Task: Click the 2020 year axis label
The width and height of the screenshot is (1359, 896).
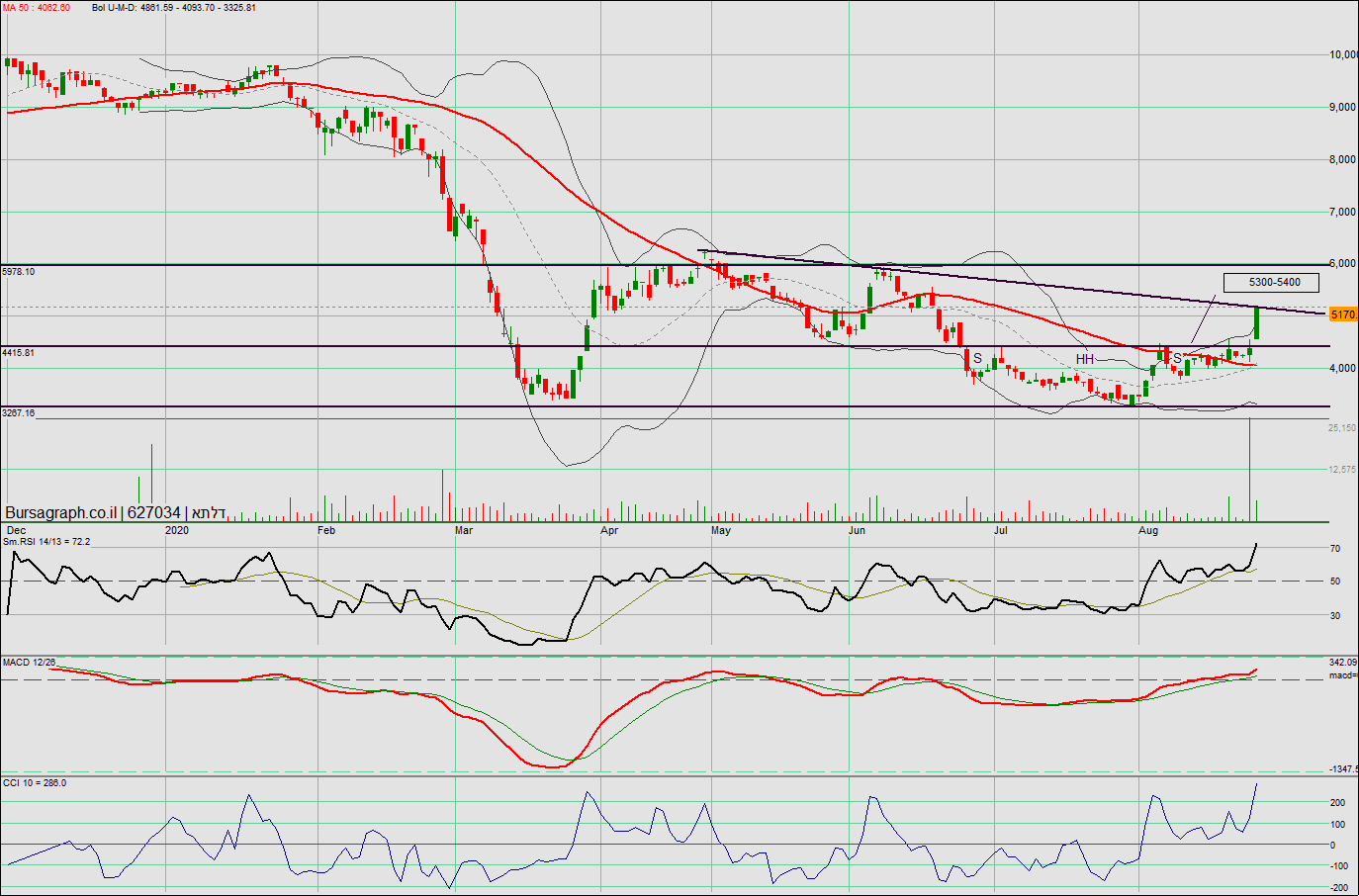Action: point(177,531)
